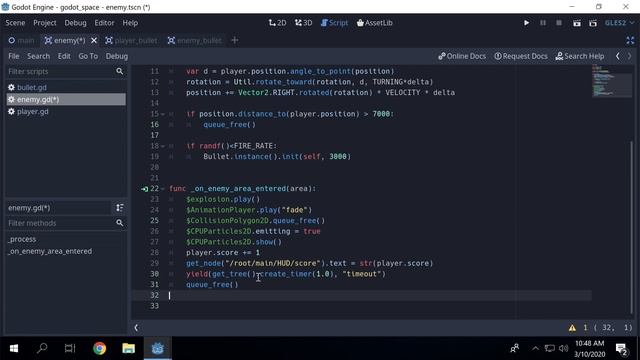The image size is (640, 360).
Task: Select enemy.gd(*) in the script list
Action: tap(66, 99)
